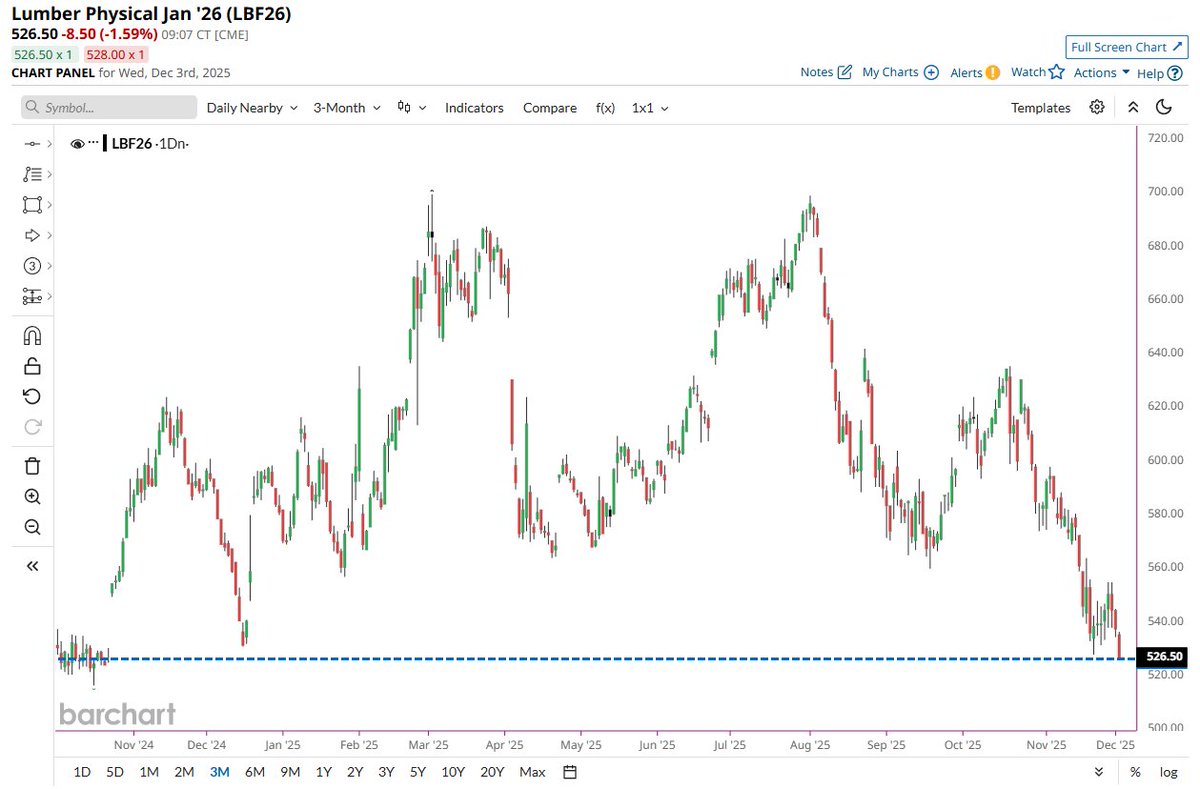The image size is (1200, 789).
Task: Click the undo arrow icon
Action: tap(32, 397)
